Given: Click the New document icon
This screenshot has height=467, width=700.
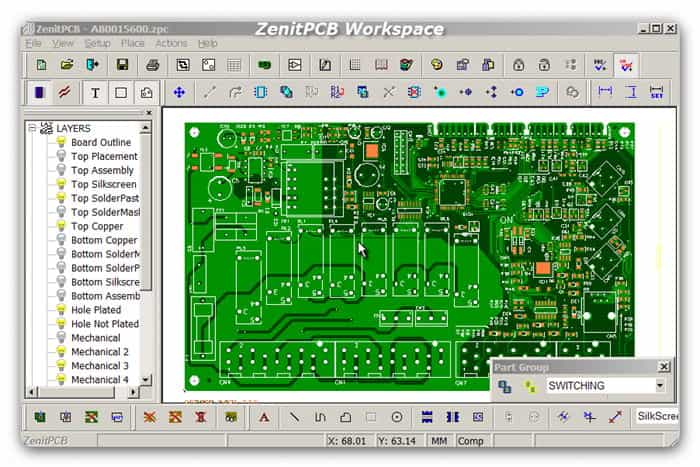Looking at the screenshot, I should 41,65.
